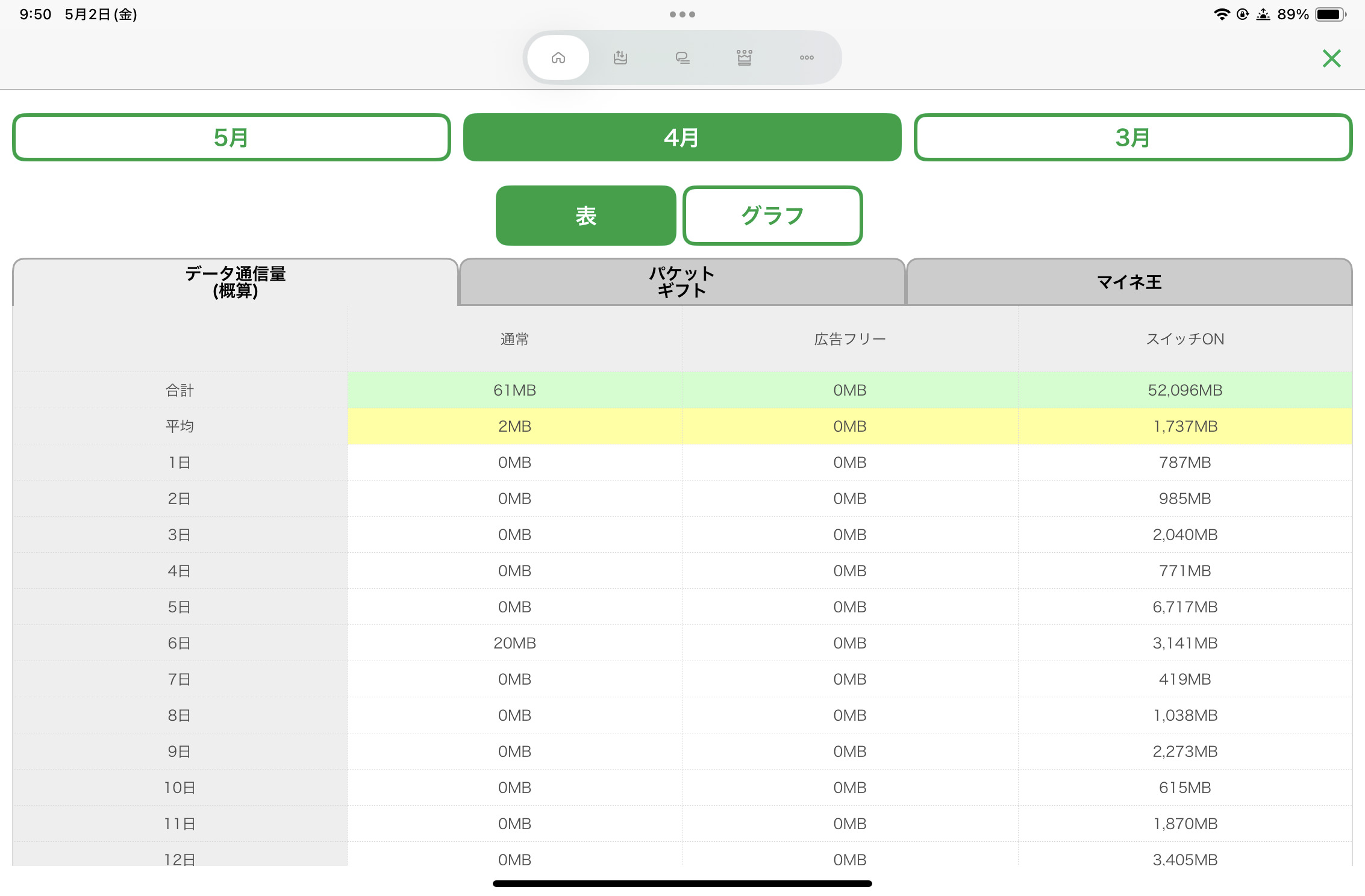Toggle display to 表 table view
This screenshot has height=896, width=1365.
(586, 216)
